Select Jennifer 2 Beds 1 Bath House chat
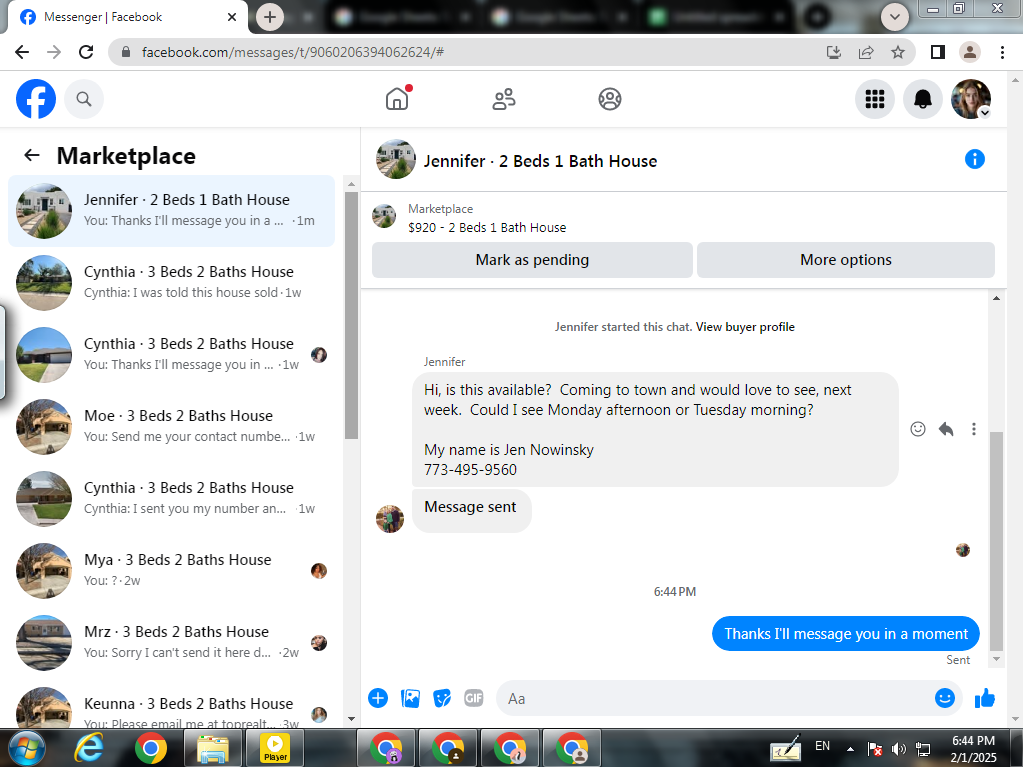This screenshot has height=767, width=1023. coord(171,211)
